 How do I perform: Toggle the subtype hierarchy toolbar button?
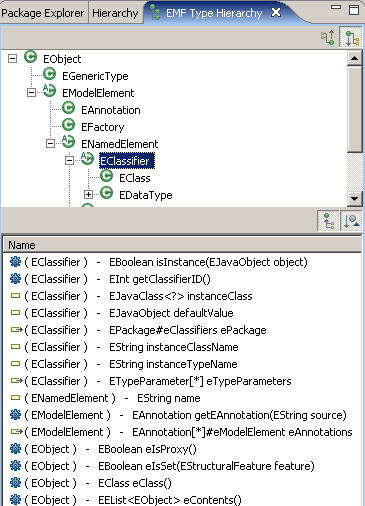352,38
